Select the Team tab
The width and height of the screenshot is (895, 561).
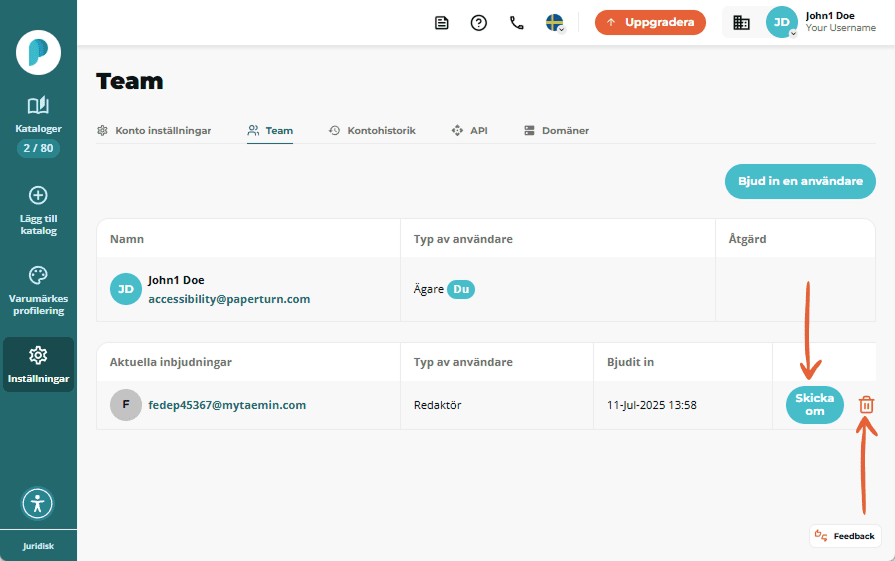click(x=270, y=131)
